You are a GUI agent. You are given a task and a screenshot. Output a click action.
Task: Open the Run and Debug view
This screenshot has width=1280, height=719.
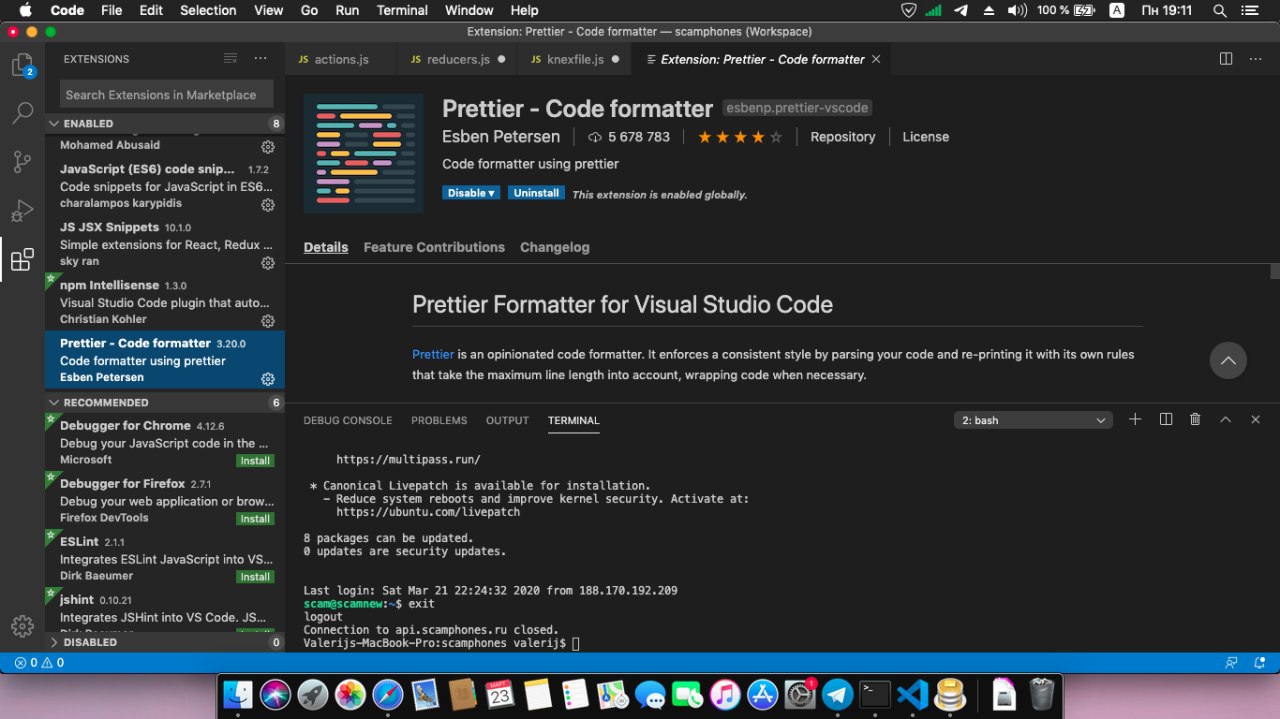[x=22, y=211]
